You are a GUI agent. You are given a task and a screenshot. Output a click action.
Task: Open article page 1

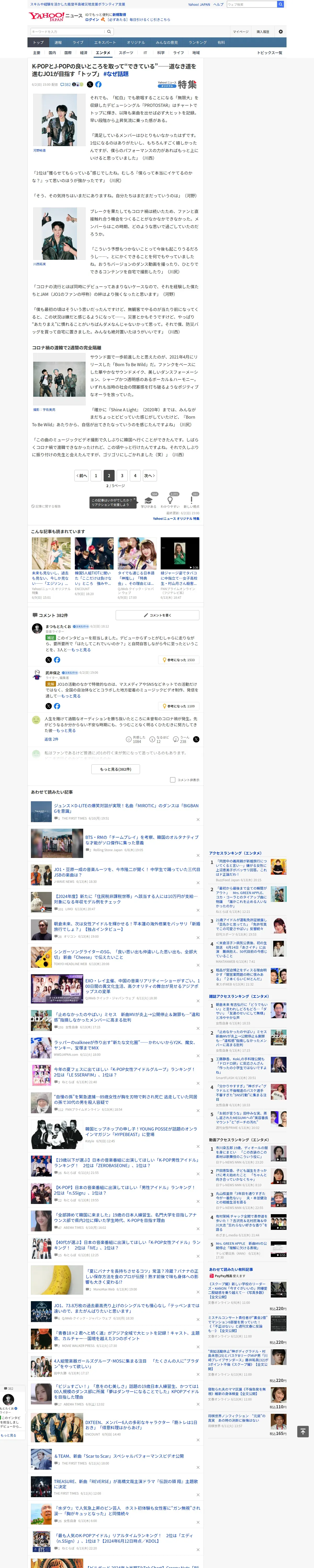point(96,475)
